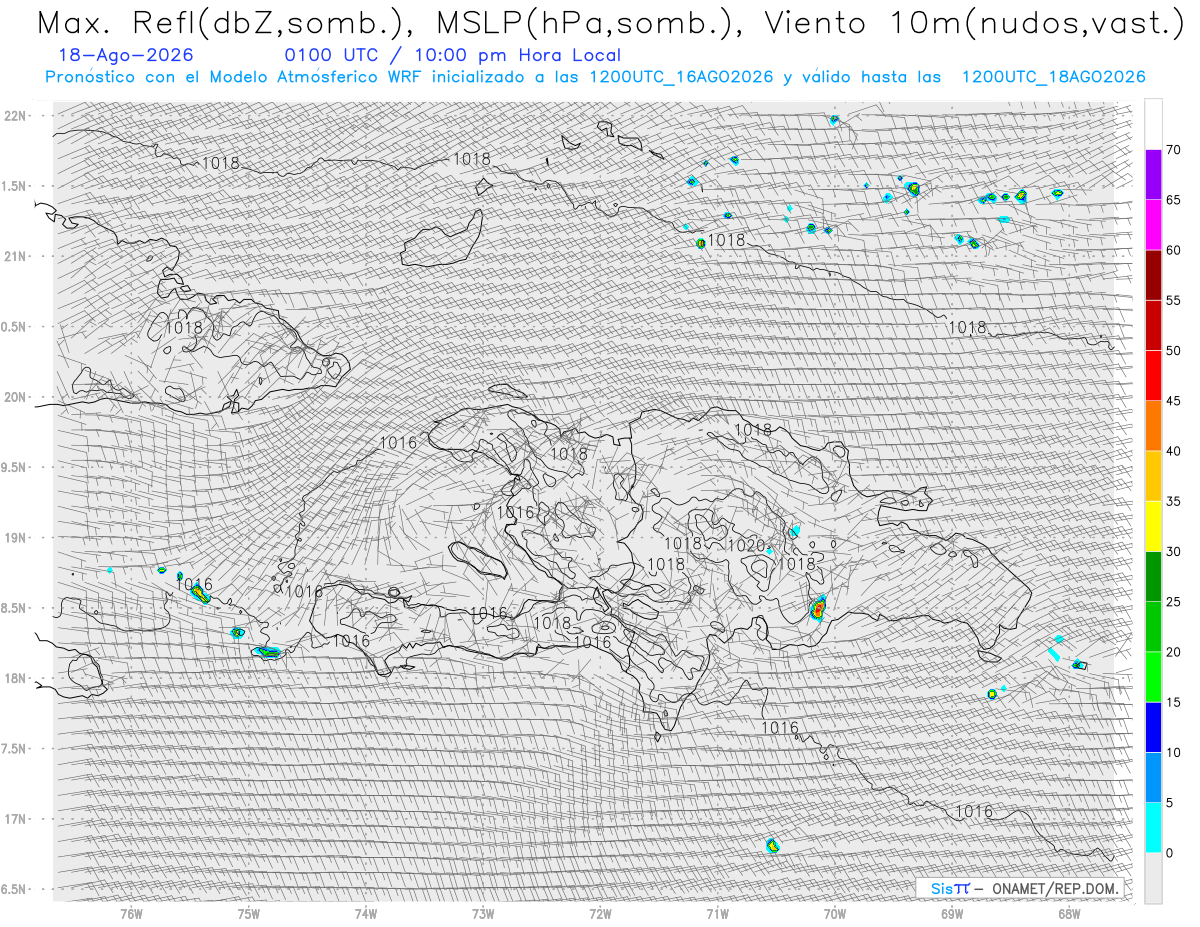Click the '72W' longitude label

coord(600,912)
